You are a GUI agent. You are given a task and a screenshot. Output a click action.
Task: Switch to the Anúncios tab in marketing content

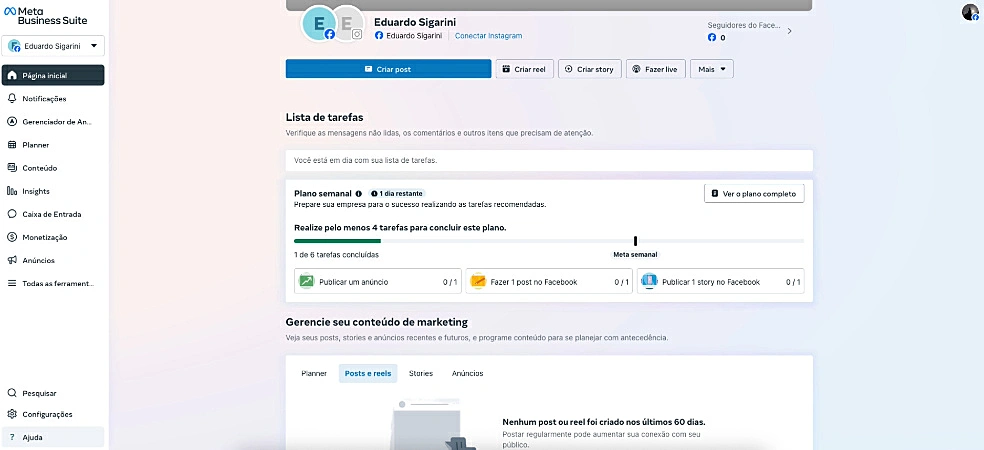click(x=468, y=373)
